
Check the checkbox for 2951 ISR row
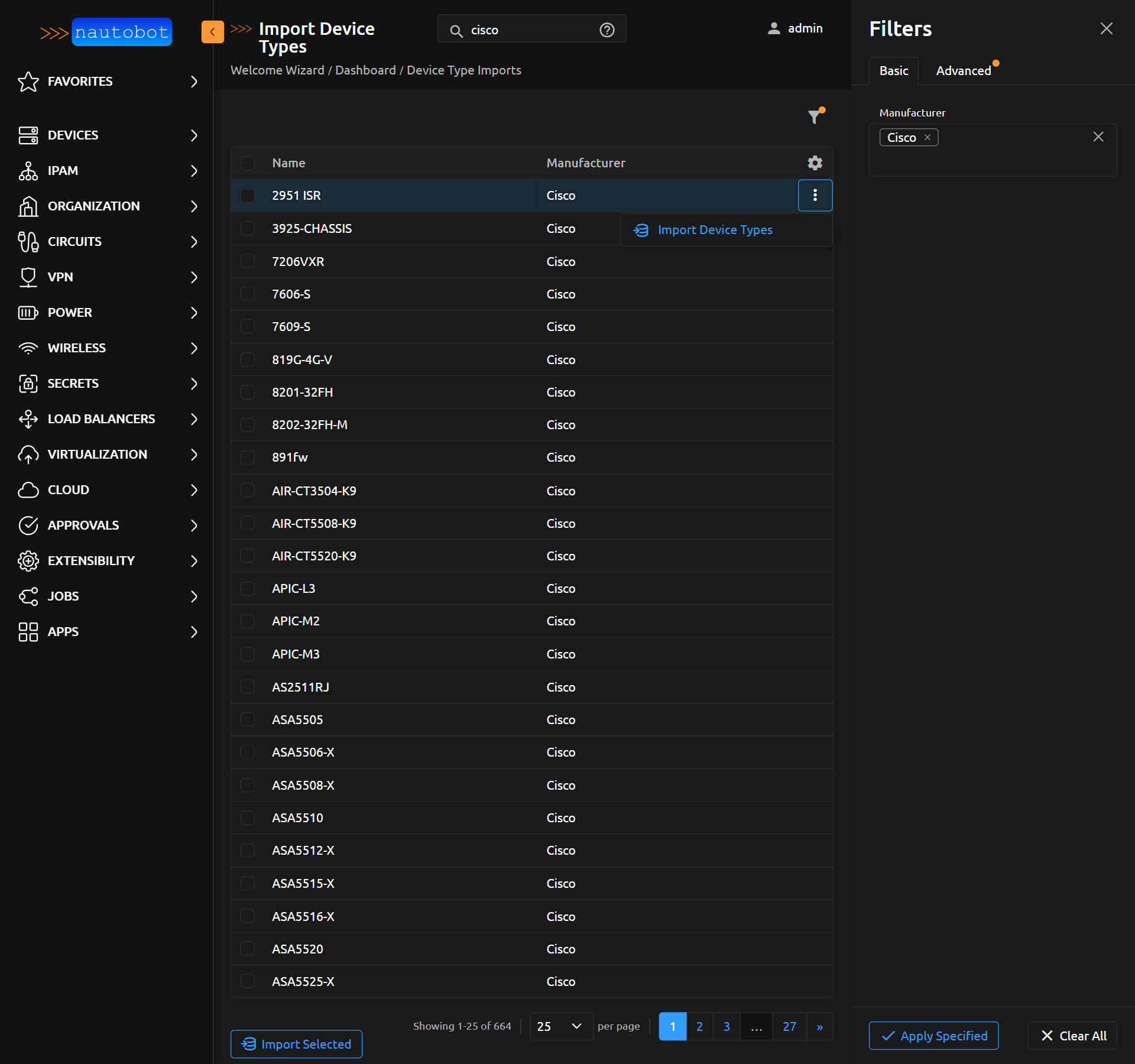[x=248, y=196]
